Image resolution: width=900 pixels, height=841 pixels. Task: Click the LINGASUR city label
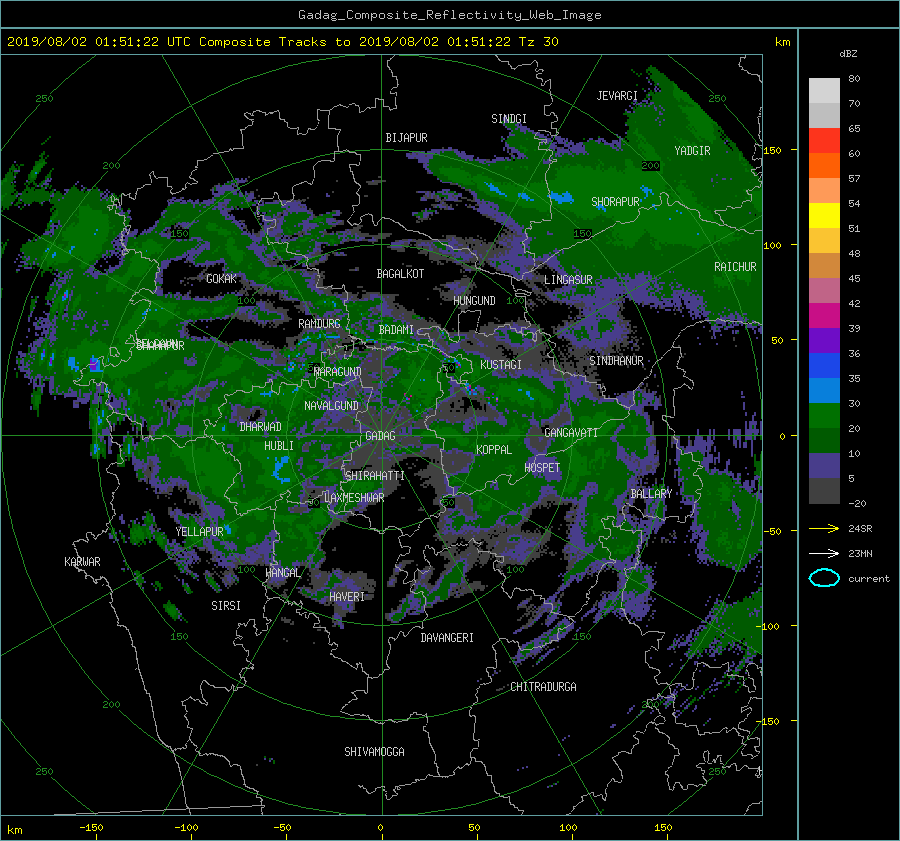pos(568,280)
